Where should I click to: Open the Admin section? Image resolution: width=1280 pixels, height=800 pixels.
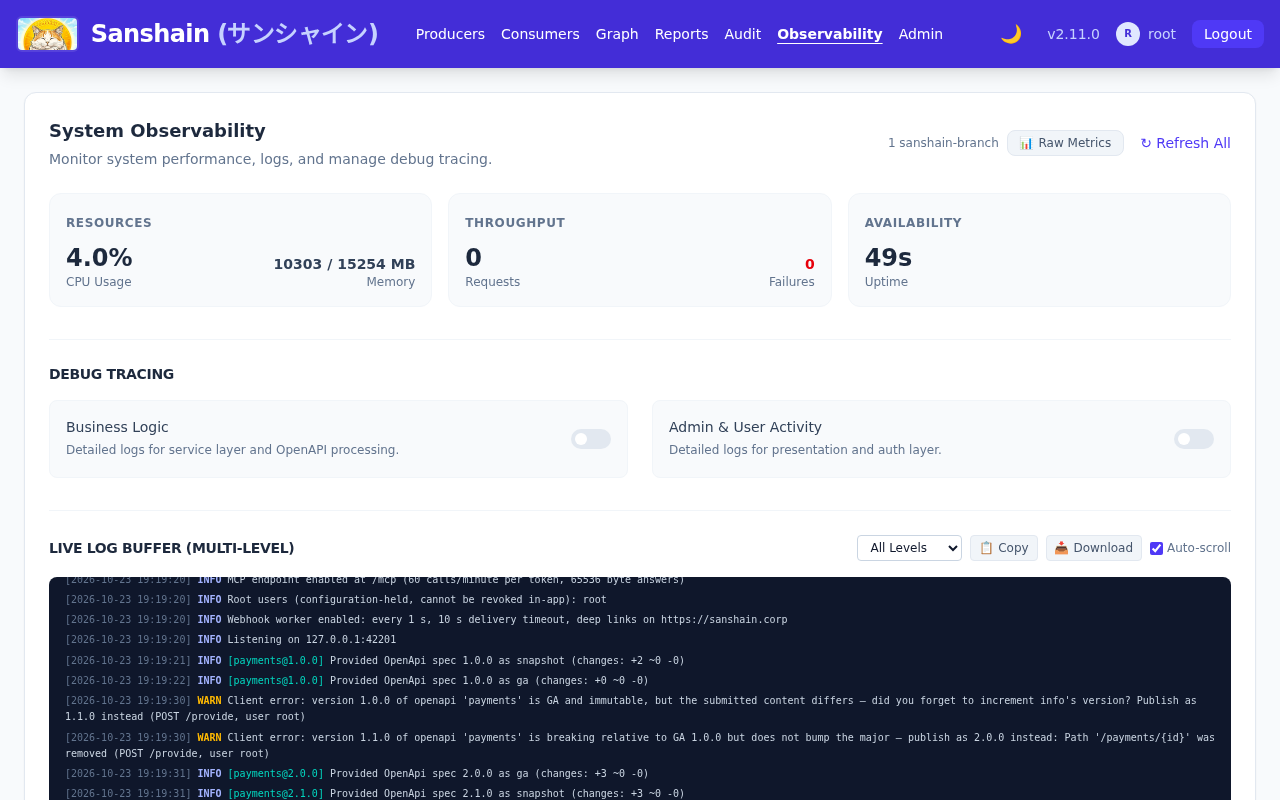921,34
